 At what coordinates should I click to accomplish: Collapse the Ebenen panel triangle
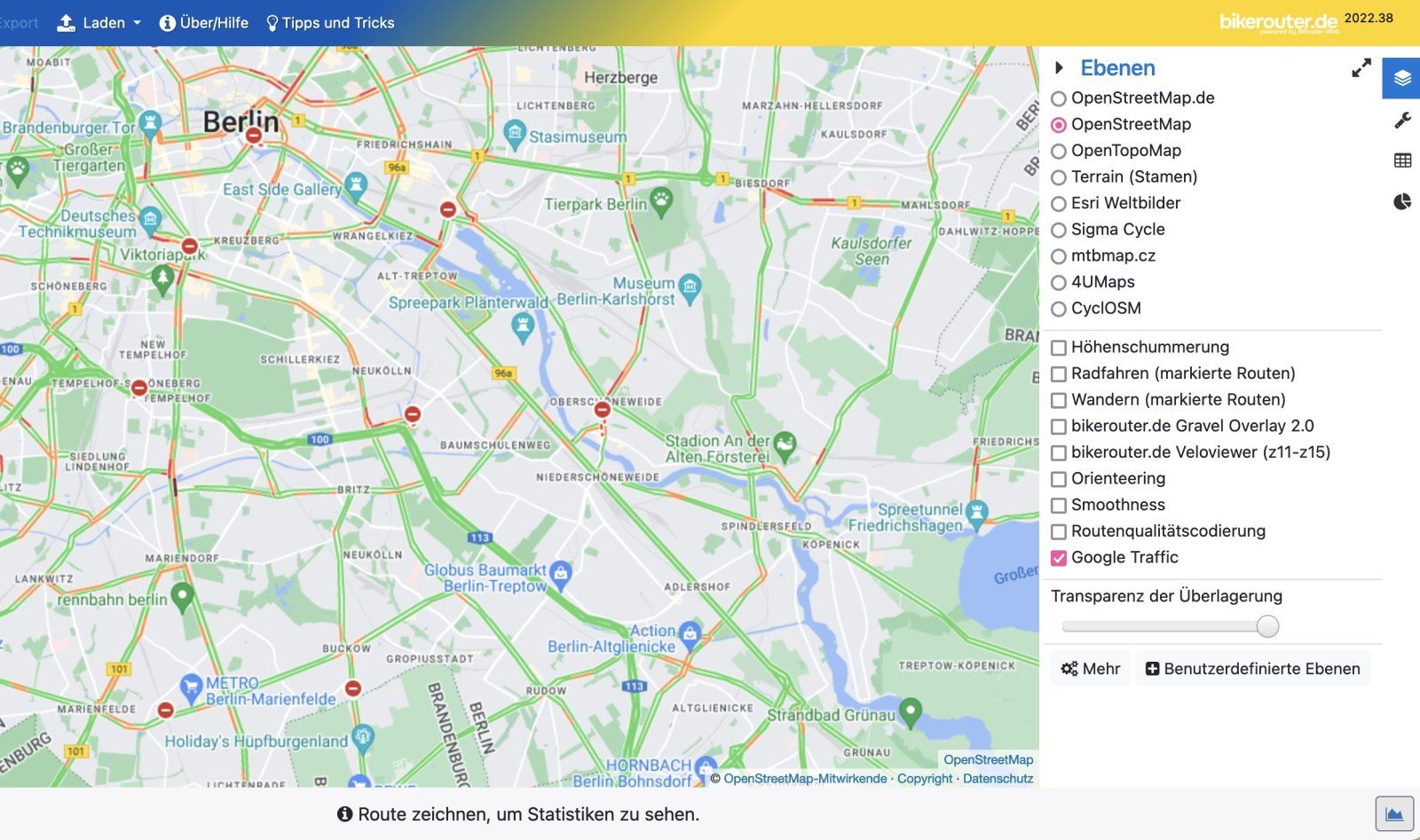tap(1059, 68)
